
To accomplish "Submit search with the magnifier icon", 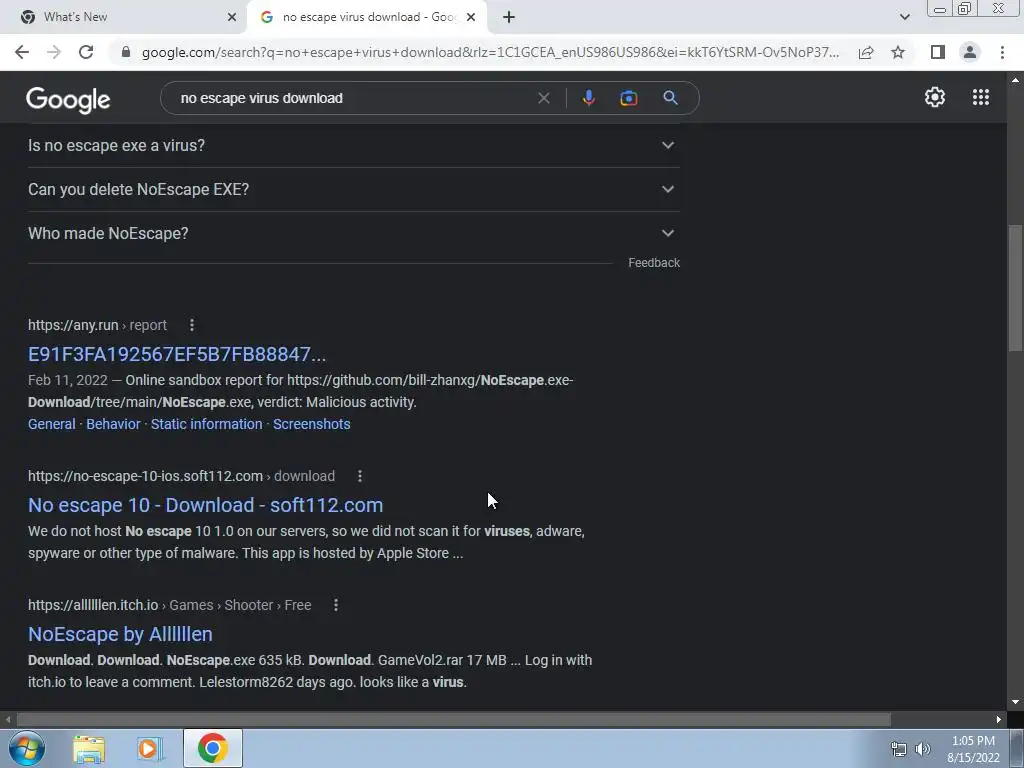I will tap(670, 98).
